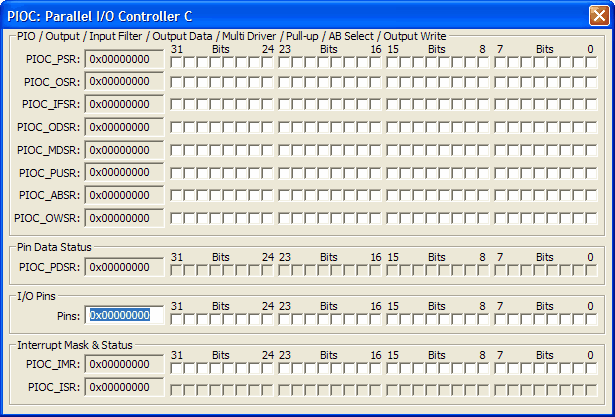Click the 'PIOC_IMR:' label text
The image size is (615, 417).
(x=53, y=364)
